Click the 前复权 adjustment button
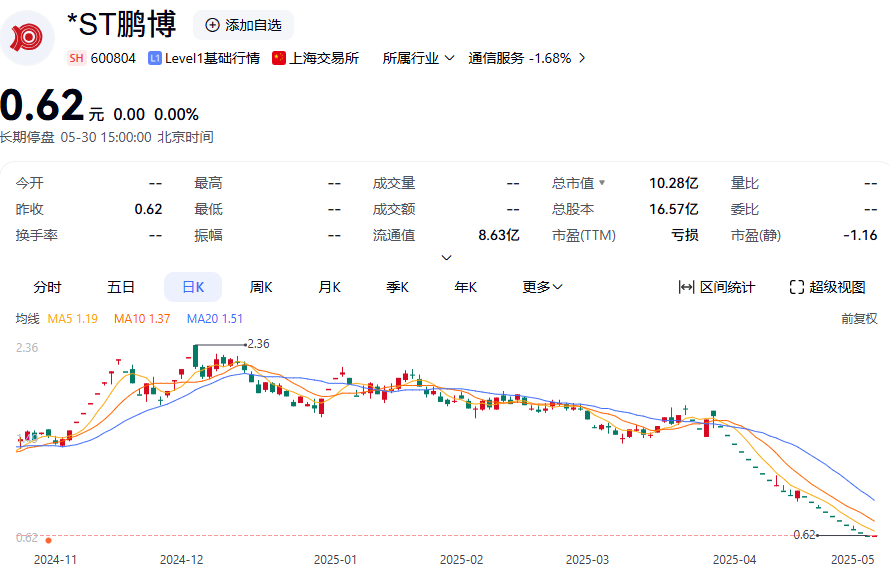Image resolution: width=889 pixels, height=571 pixels. click(858, 318)
